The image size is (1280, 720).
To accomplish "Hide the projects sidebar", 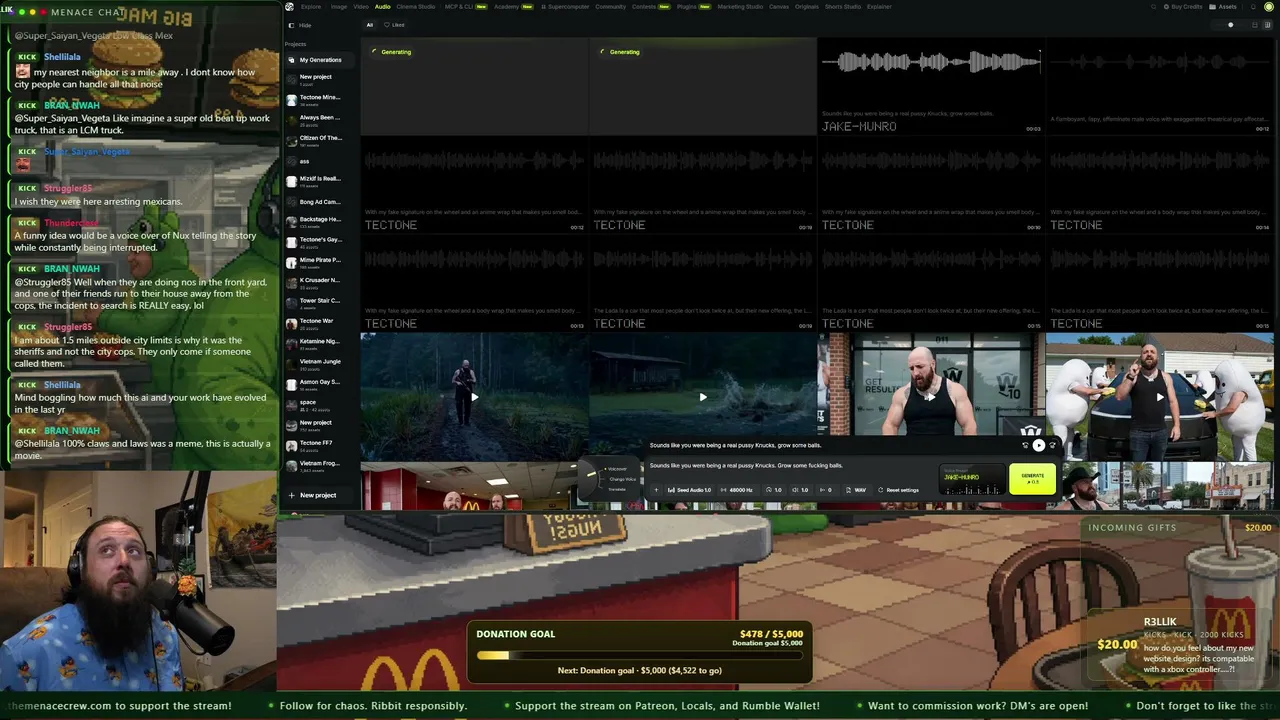I will [x=301, y=25].
